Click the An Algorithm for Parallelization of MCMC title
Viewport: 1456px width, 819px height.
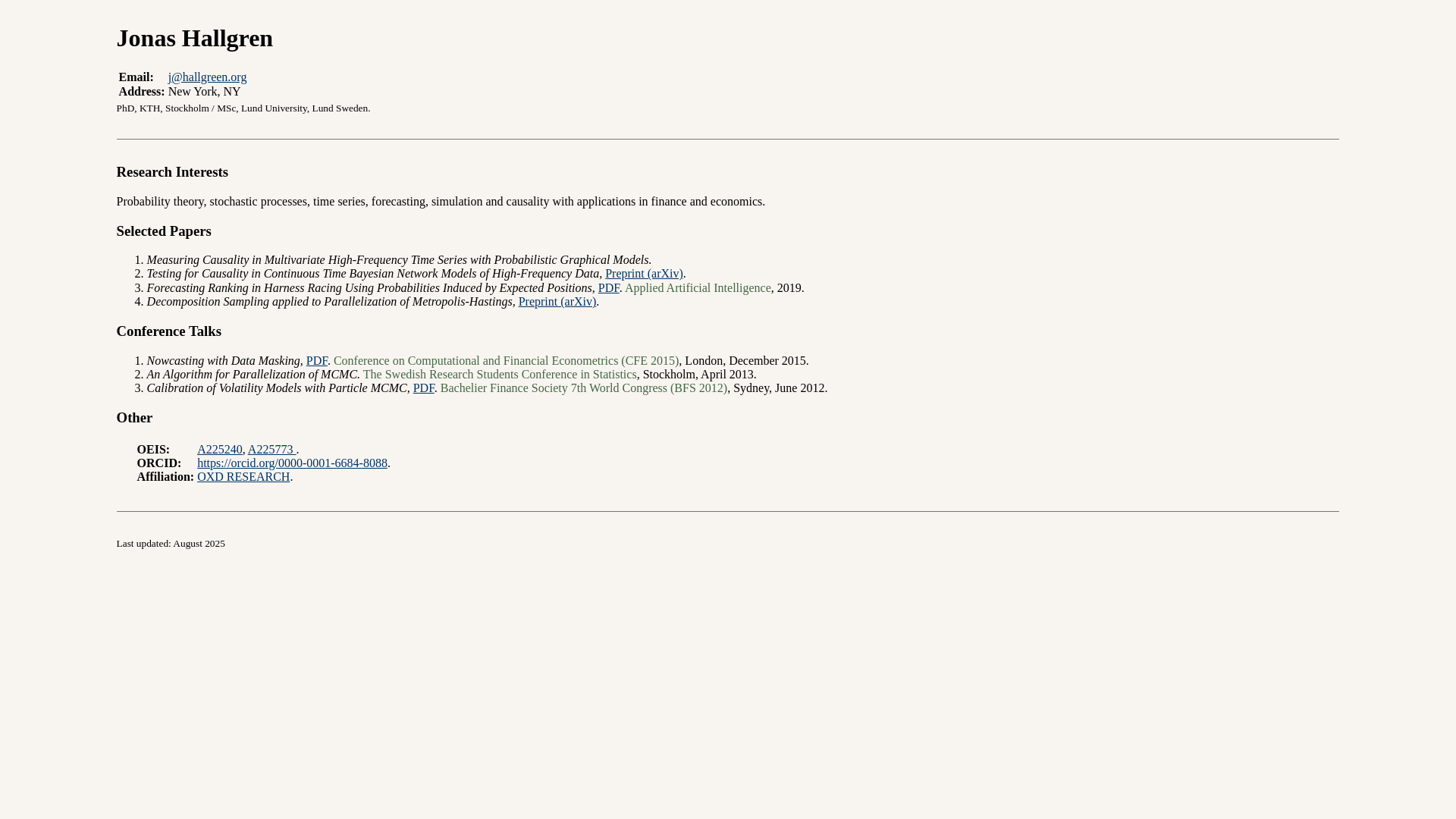click(253, 375)
